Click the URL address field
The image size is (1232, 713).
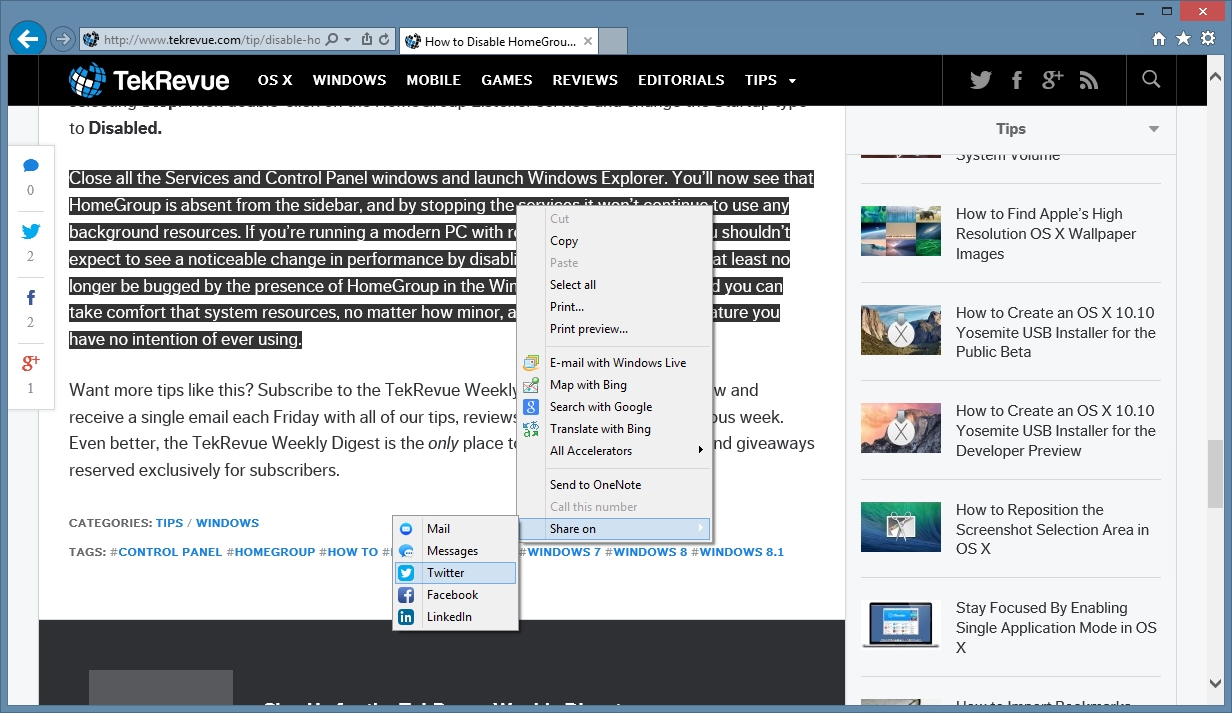(211, 40)
